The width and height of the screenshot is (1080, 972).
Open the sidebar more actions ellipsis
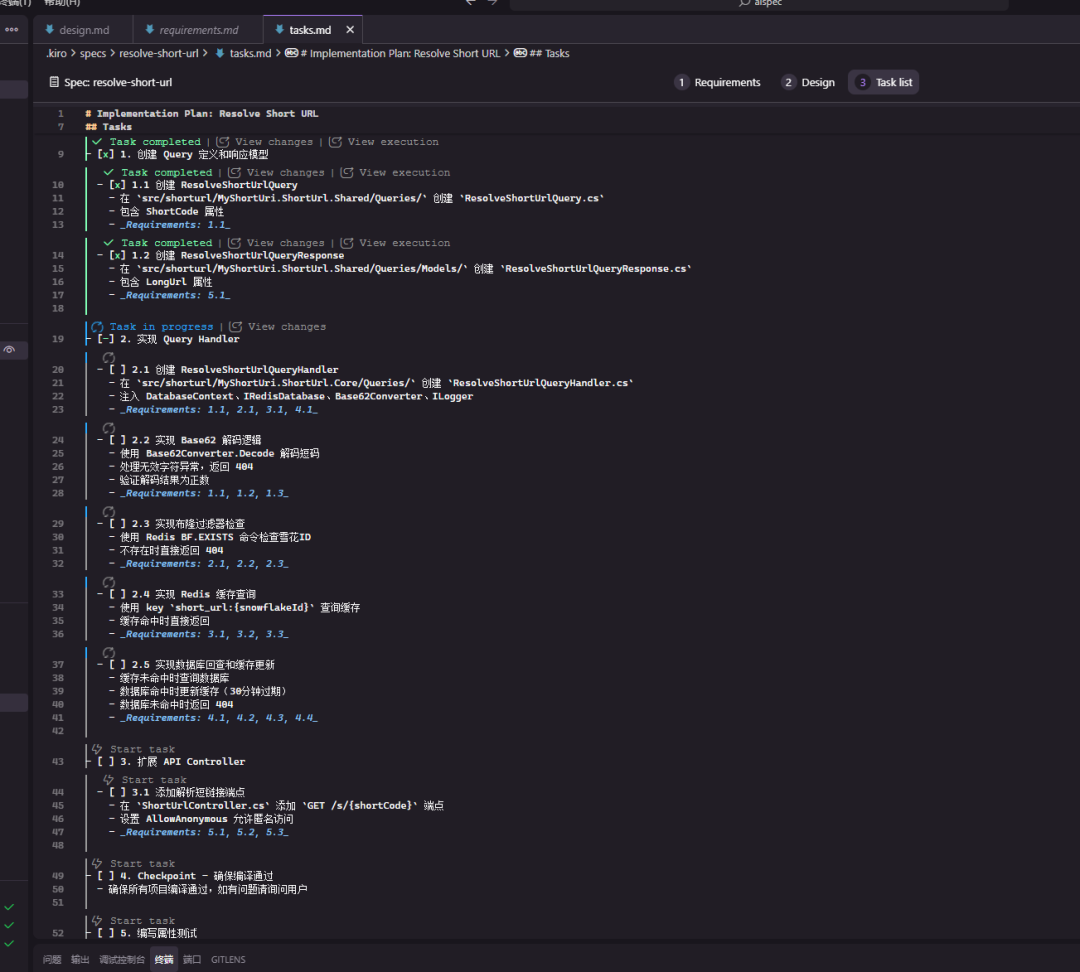[12, 29]
